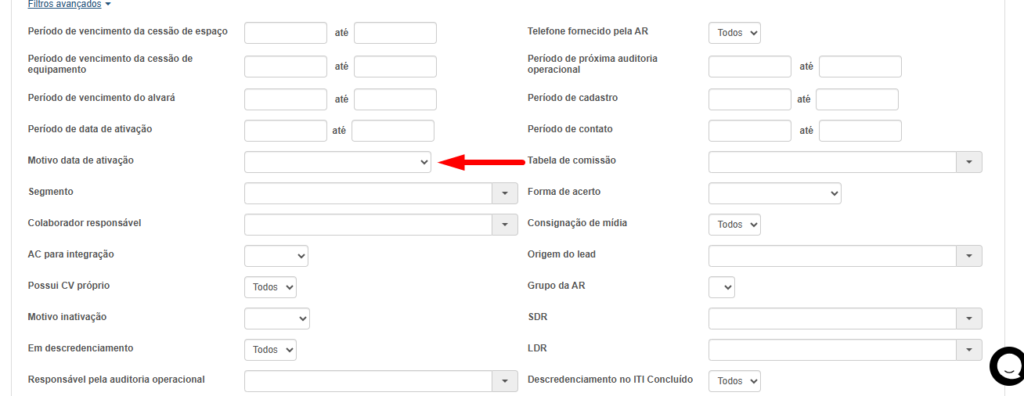Expand the Colaborador responsável arrow button
This screenshot has width=1024, height=396.
point(504,225)
